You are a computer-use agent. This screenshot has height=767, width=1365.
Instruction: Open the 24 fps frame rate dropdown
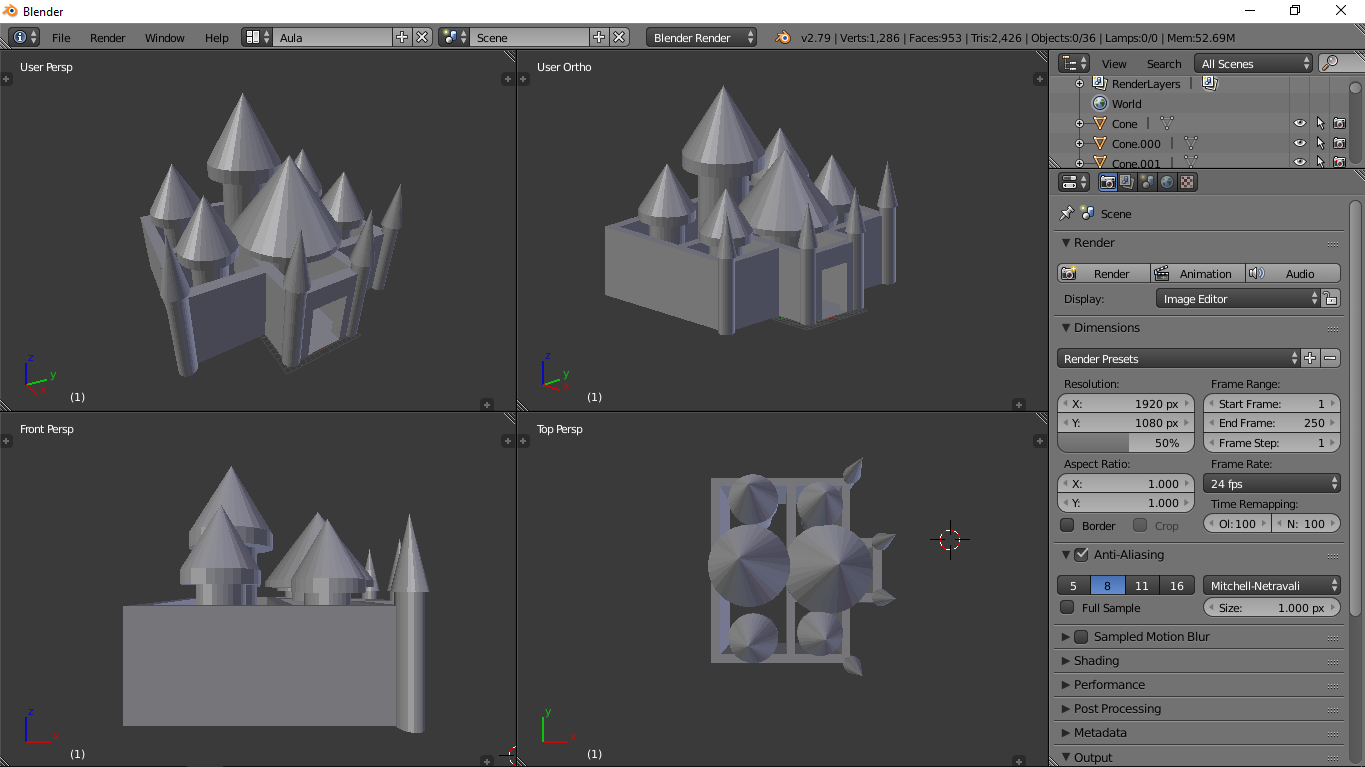(1271, 484)
